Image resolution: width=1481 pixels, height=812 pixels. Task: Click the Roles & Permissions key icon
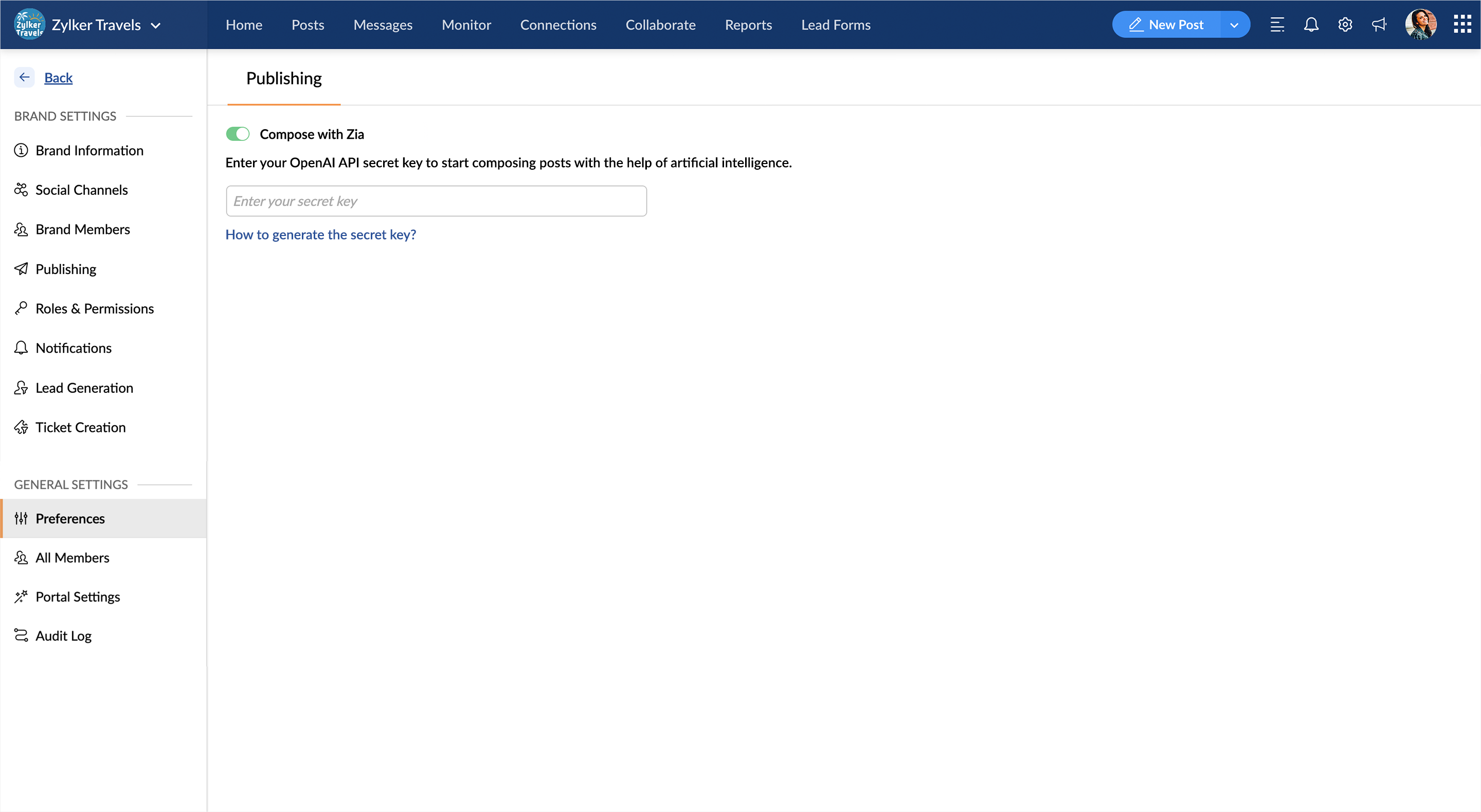[x=21, y=308]
